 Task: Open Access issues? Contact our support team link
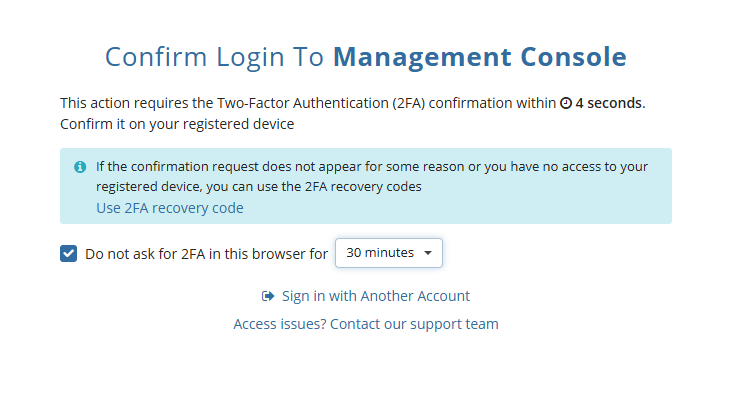(366, 324)
